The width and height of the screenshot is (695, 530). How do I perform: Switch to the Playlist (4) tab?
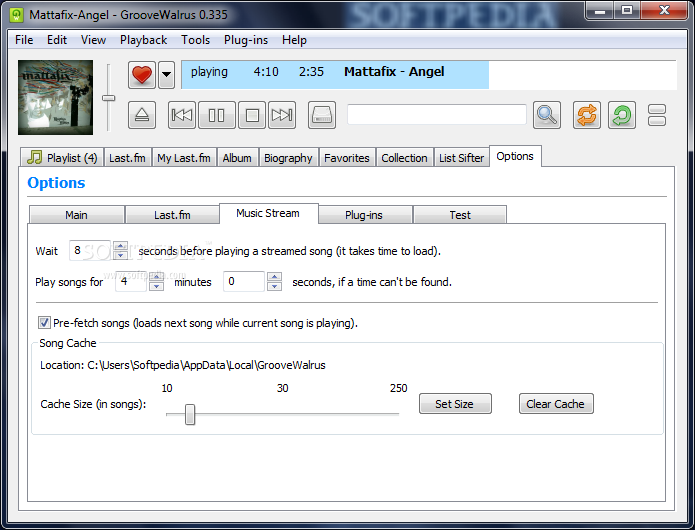point(62,158)
